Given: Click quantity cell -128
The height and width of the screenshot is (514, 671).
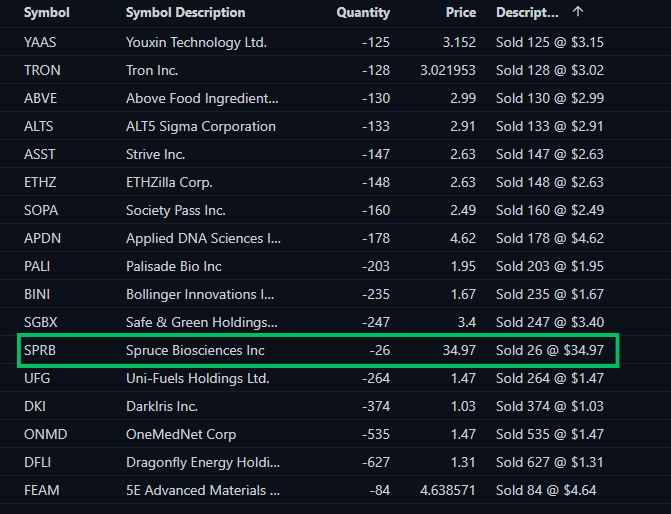Looking at the screenshot, I should [x=376, y=70].
